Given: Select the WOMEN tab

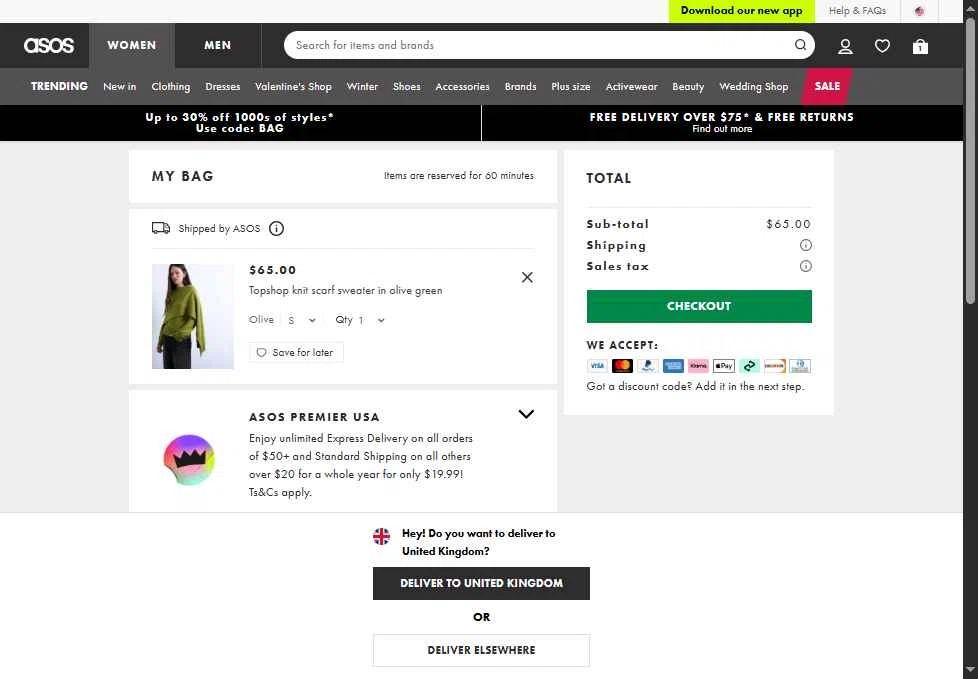Looking at the screenshot, I should pos(132,46).
